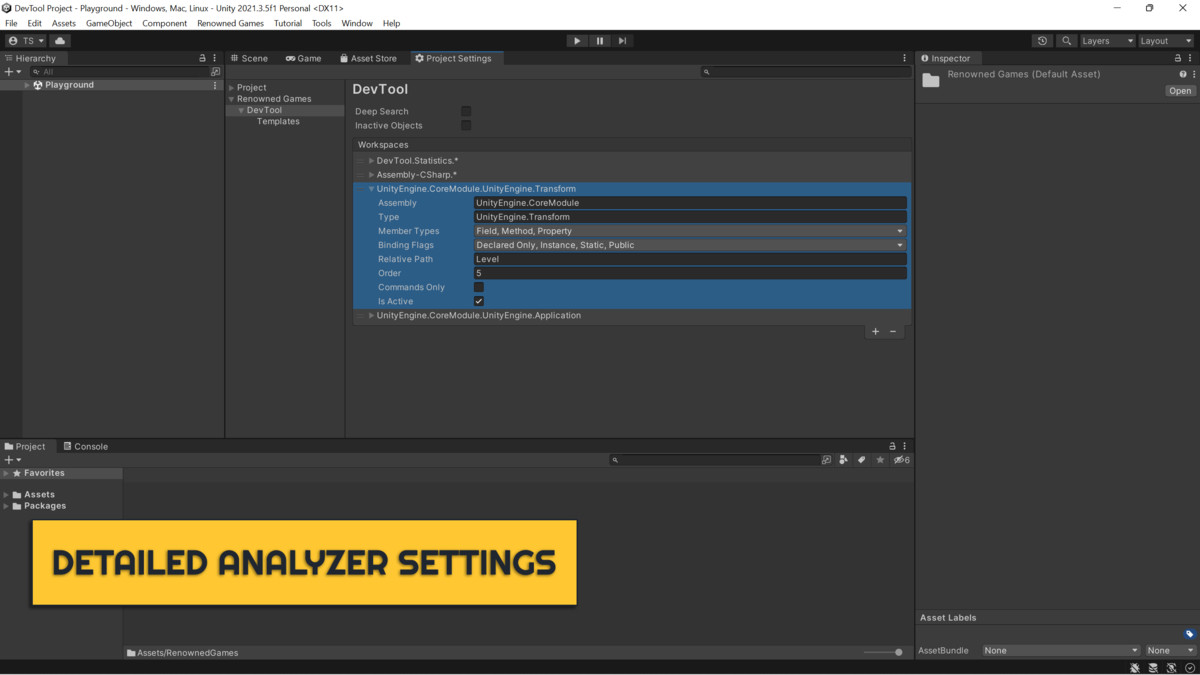Viewport: 1200px width, 675px height.
Task: Toggle the Inactive Objects checkbox
Action: 465,125
